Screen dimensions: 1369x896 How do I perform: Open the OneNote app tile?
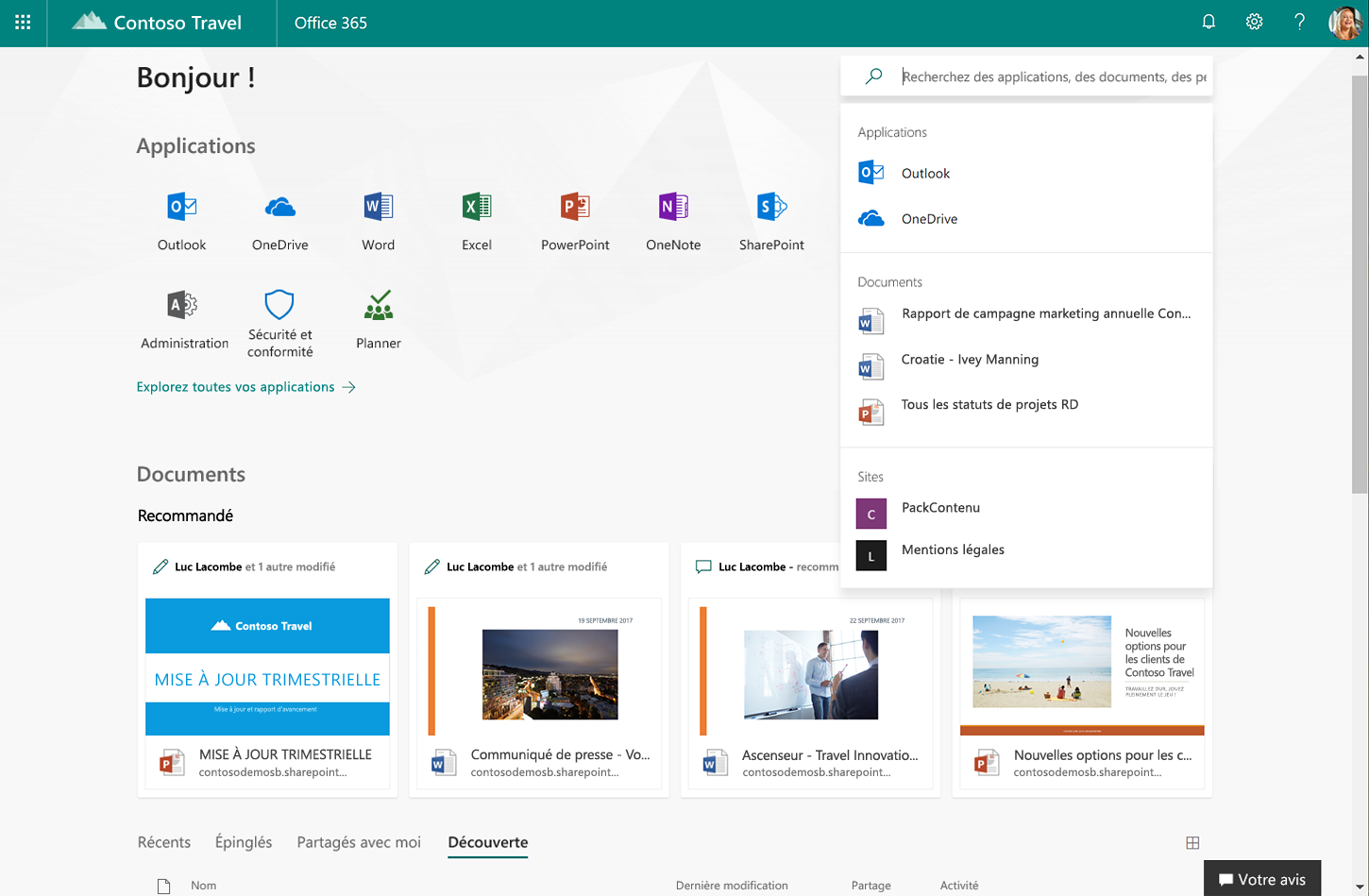(x=673, y=221)
